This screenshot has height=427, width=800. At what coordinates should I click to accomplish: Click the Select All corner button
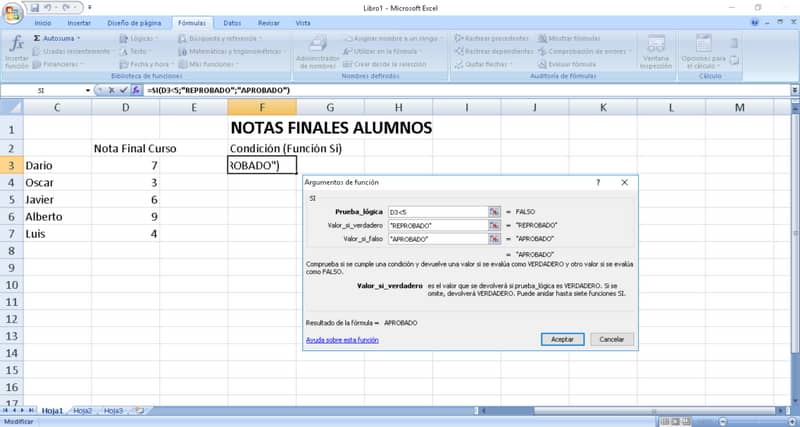[x=12, y=107]
